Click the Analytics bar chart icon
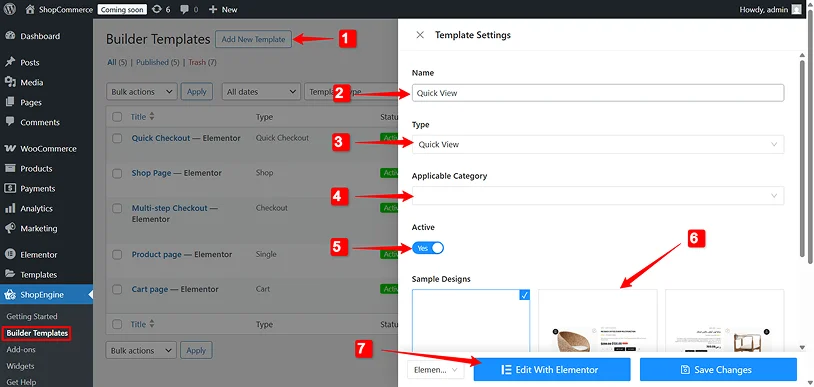 (x=9, y=208)
